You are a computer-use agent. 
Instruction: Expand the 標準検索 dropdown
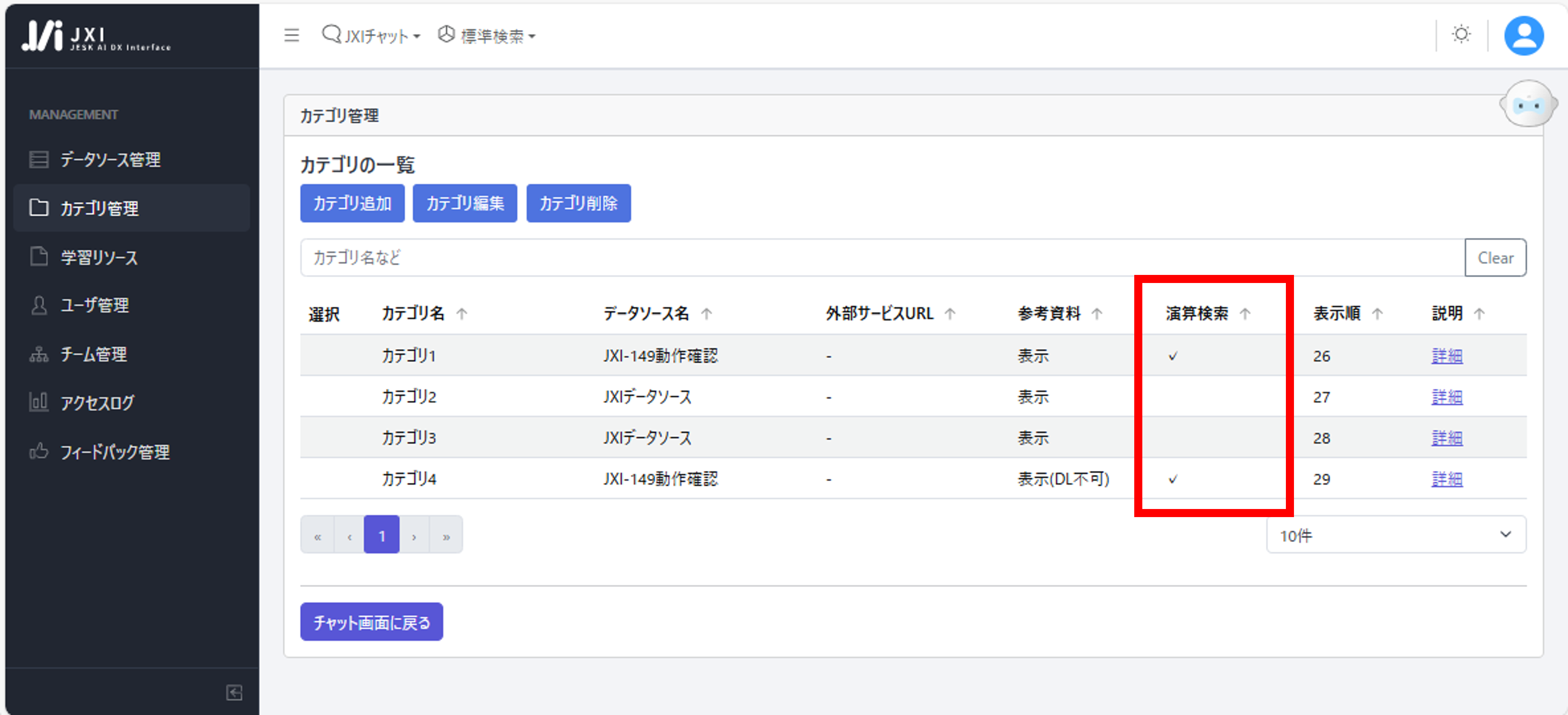coord(487,36)
